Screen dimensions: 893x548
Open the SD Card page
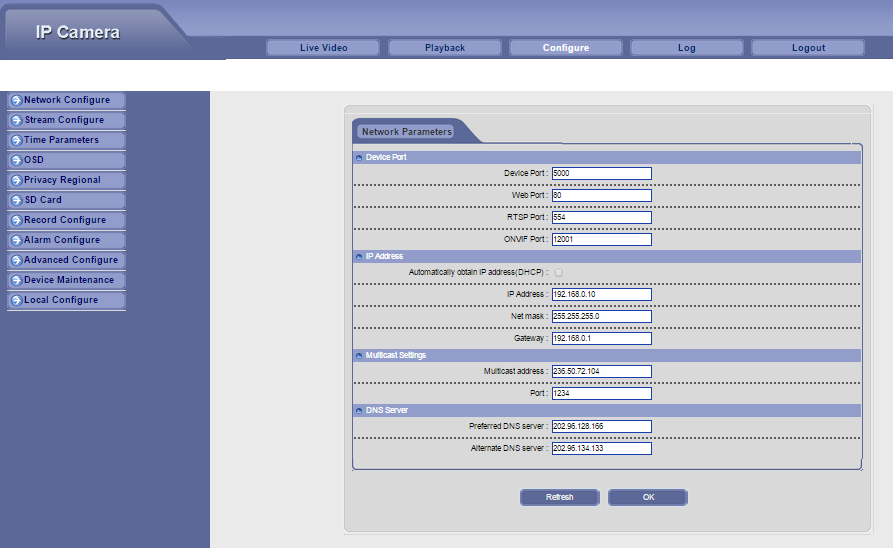[66, 200]
